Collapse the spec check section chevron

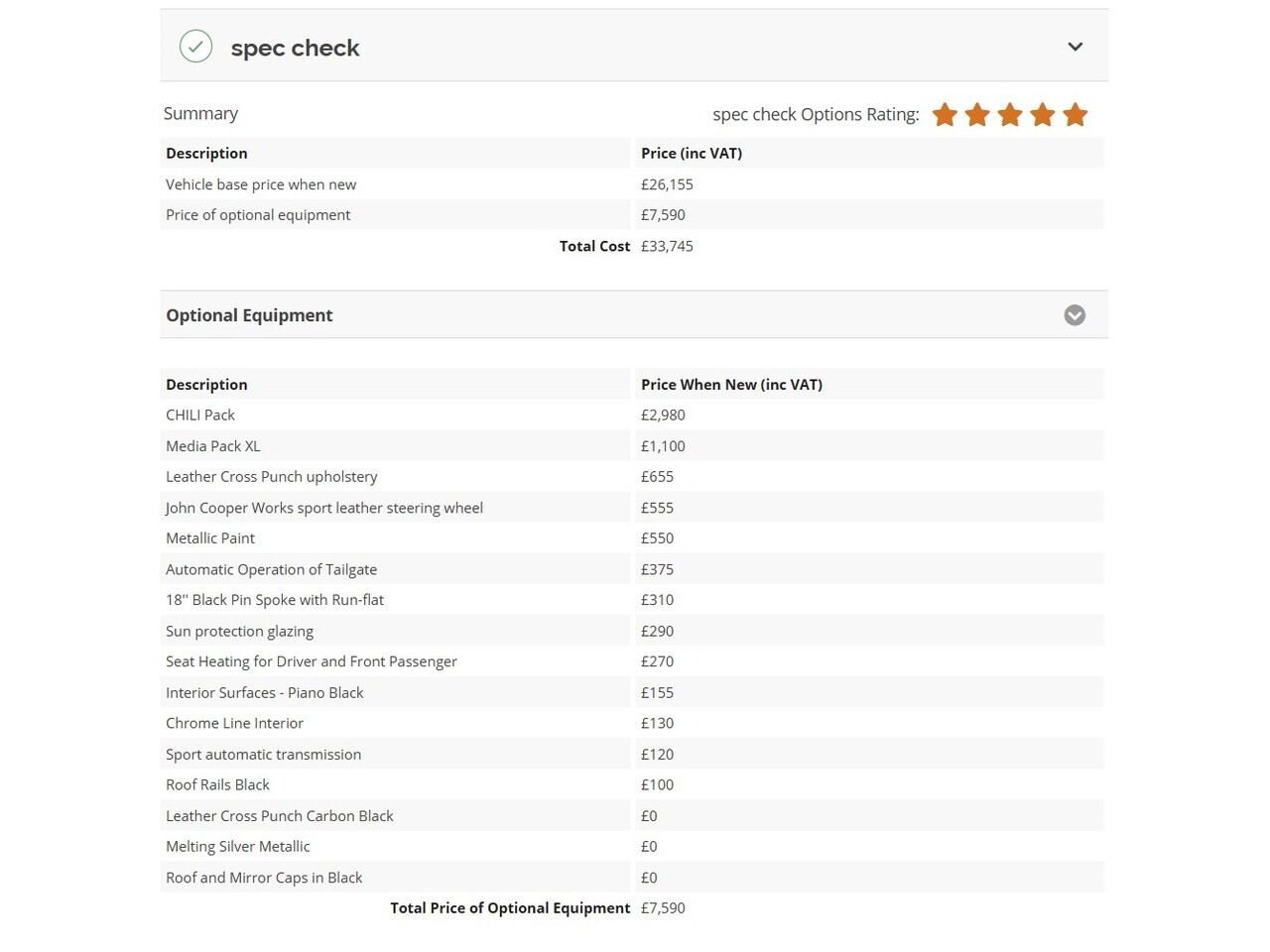pos(1075,47)
